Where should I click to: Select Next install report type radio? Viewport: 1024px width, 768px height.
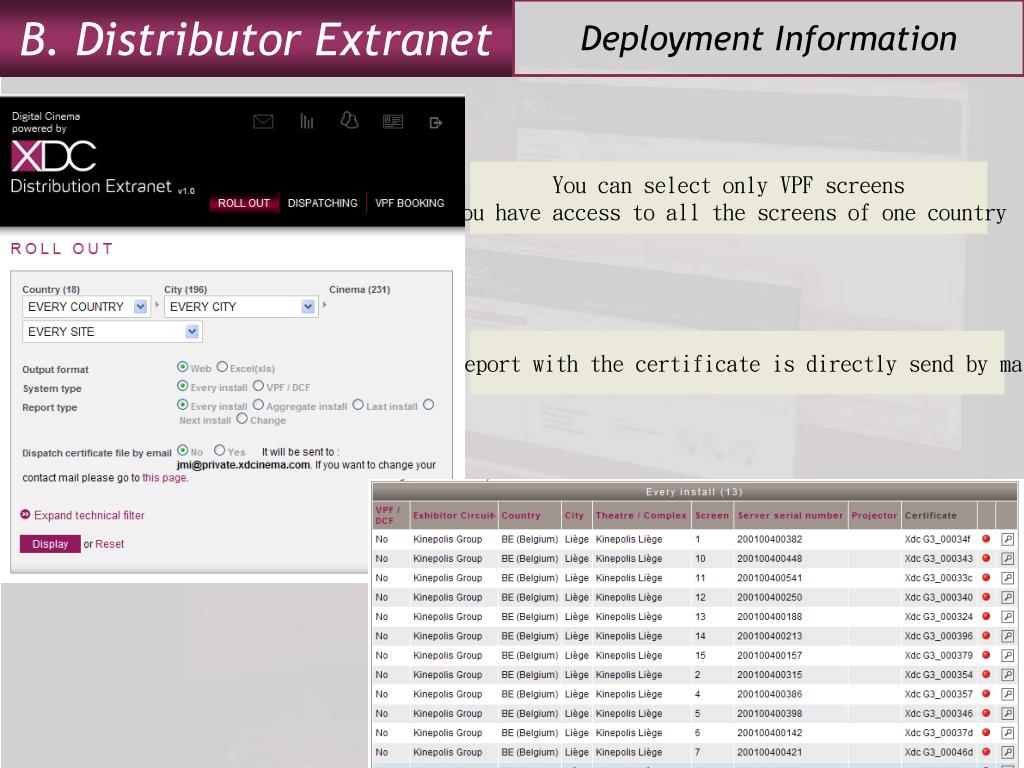[x=428, y=405]
